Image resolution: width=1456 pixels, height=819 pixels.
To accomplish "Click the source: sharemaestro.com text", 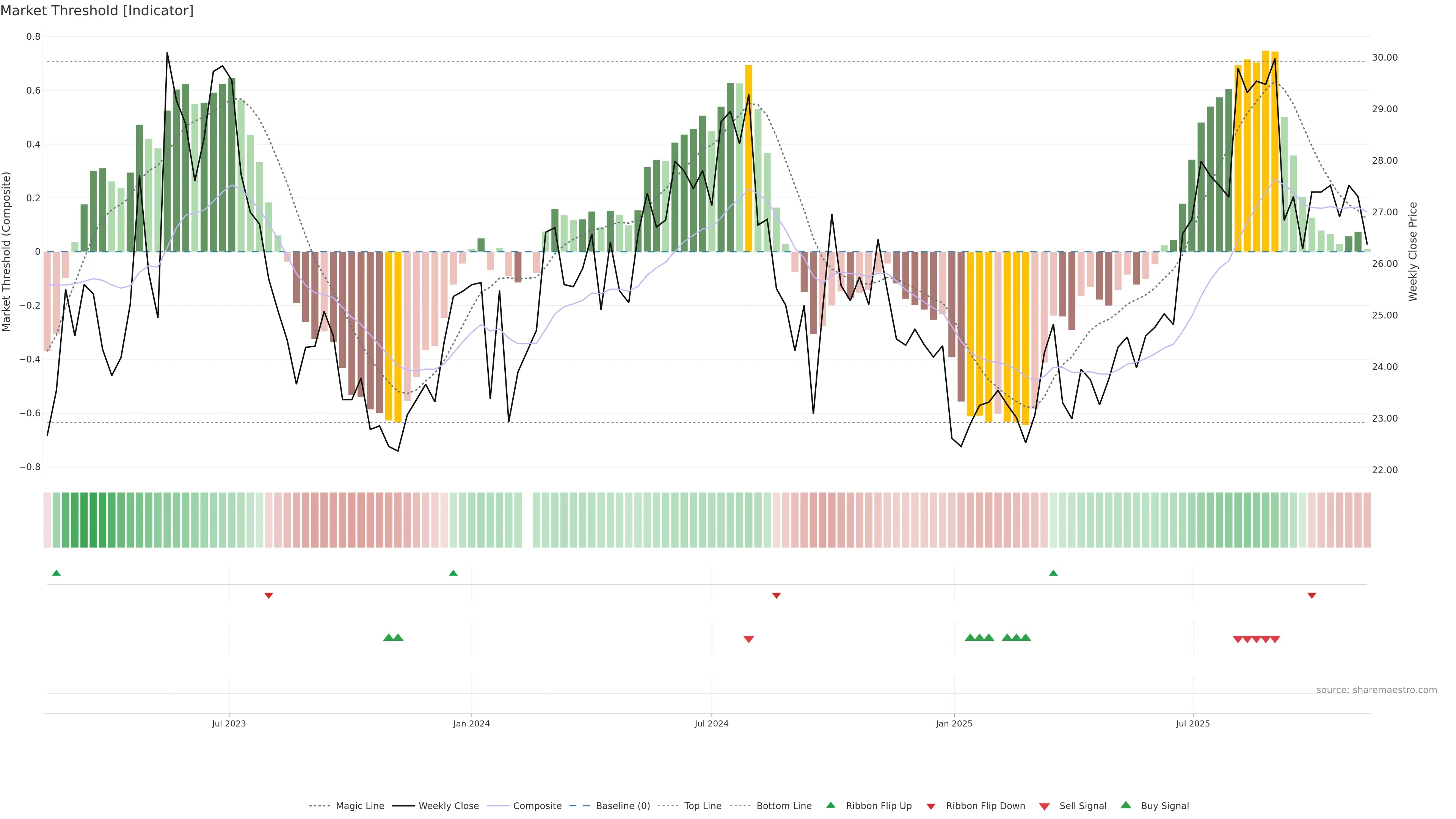I will [x=1376, y=690].
